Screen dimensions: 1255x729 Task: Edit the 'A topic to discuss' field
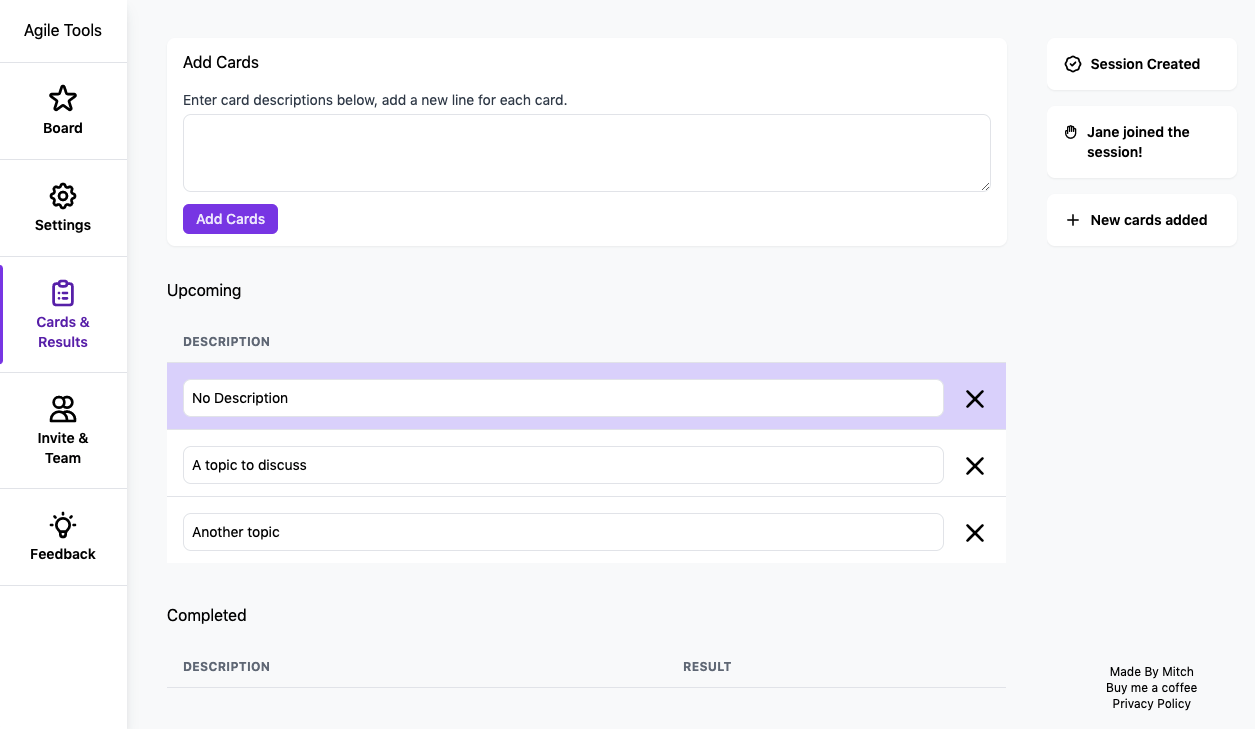tap(563, 465)
